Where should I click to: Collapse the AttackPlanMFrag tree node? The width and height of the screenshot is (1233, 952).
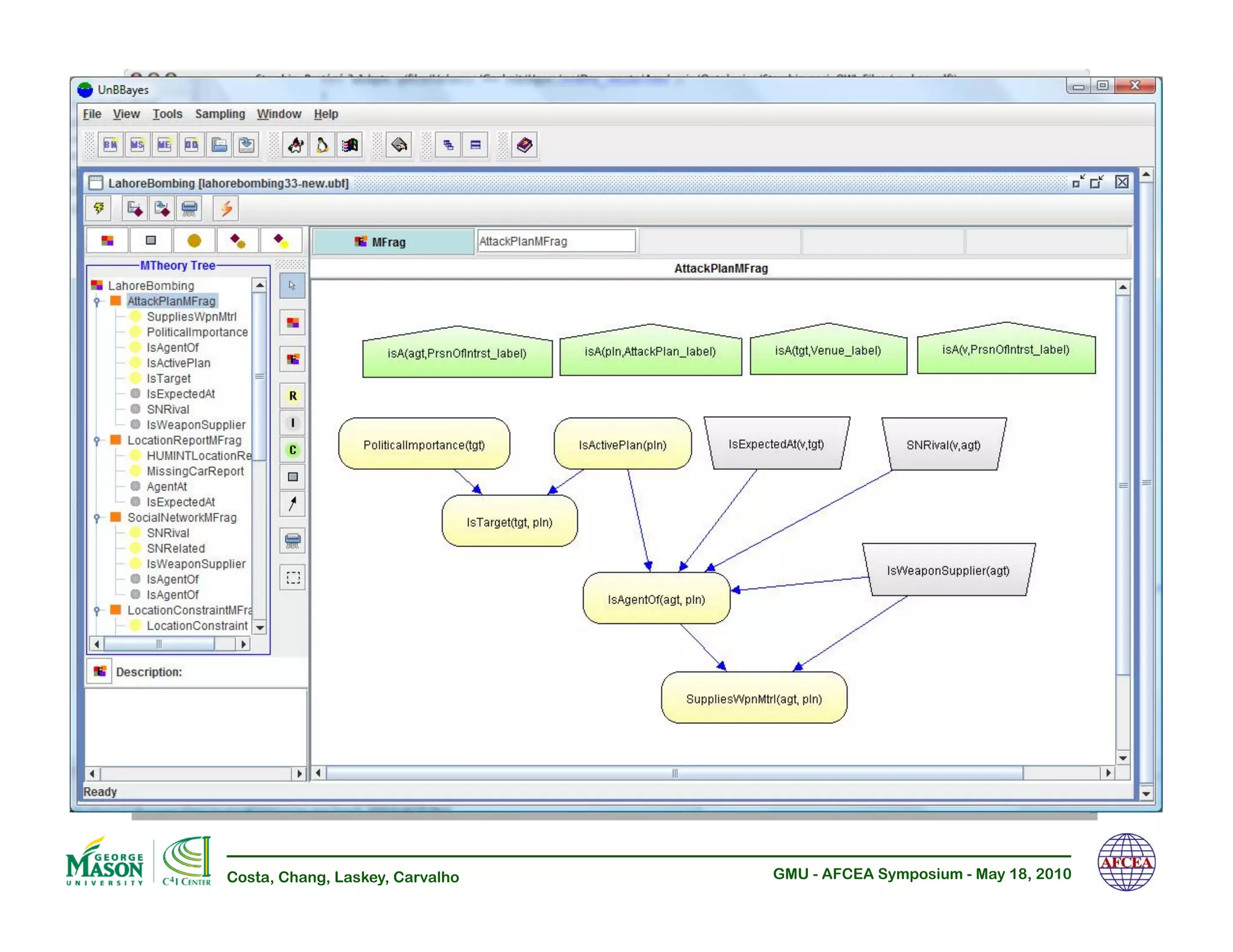pos(97,301)
